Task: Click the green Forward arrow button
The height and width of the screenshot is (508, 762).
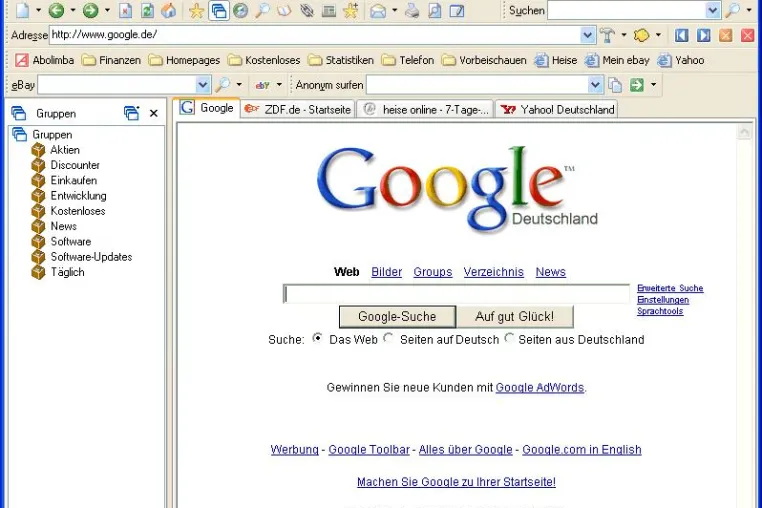Action: click(90, 10)
